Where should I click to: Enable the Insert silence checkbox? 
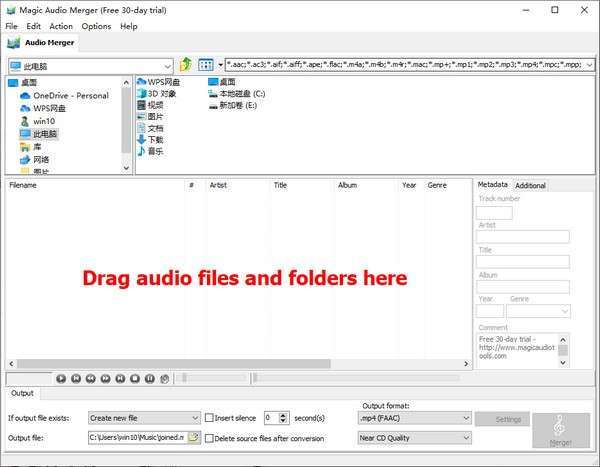(x=210, y=418)
